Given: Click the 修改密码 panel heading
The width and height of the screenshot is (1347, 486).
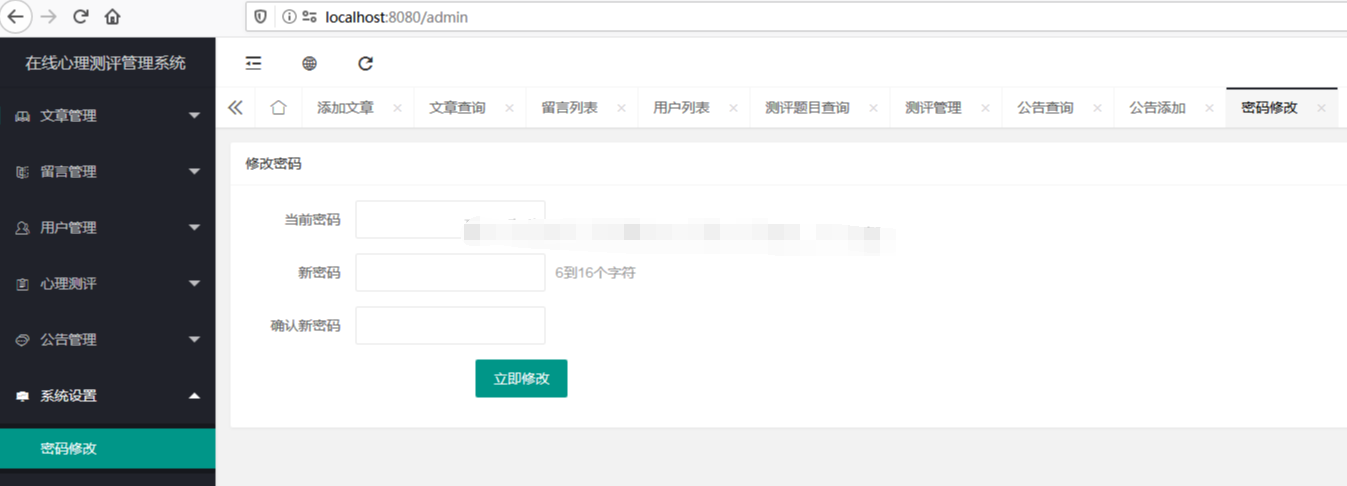Looking at the screenshot, I should 273,163.
